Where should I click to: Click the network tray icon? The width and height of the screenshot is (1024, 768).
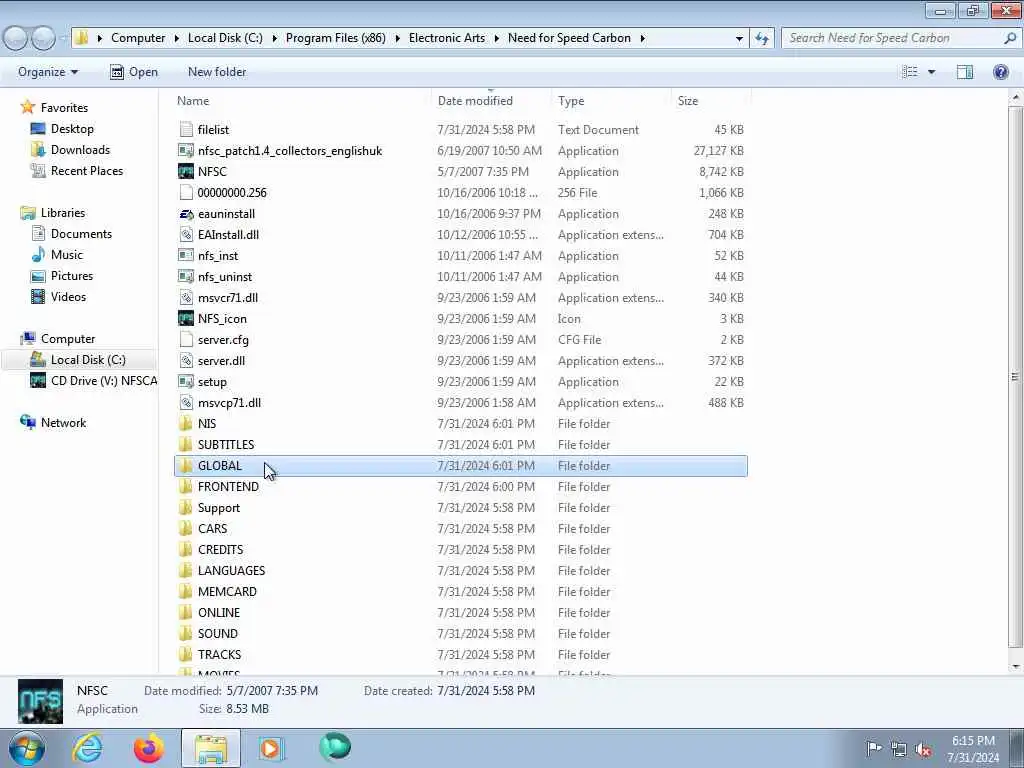899,749
